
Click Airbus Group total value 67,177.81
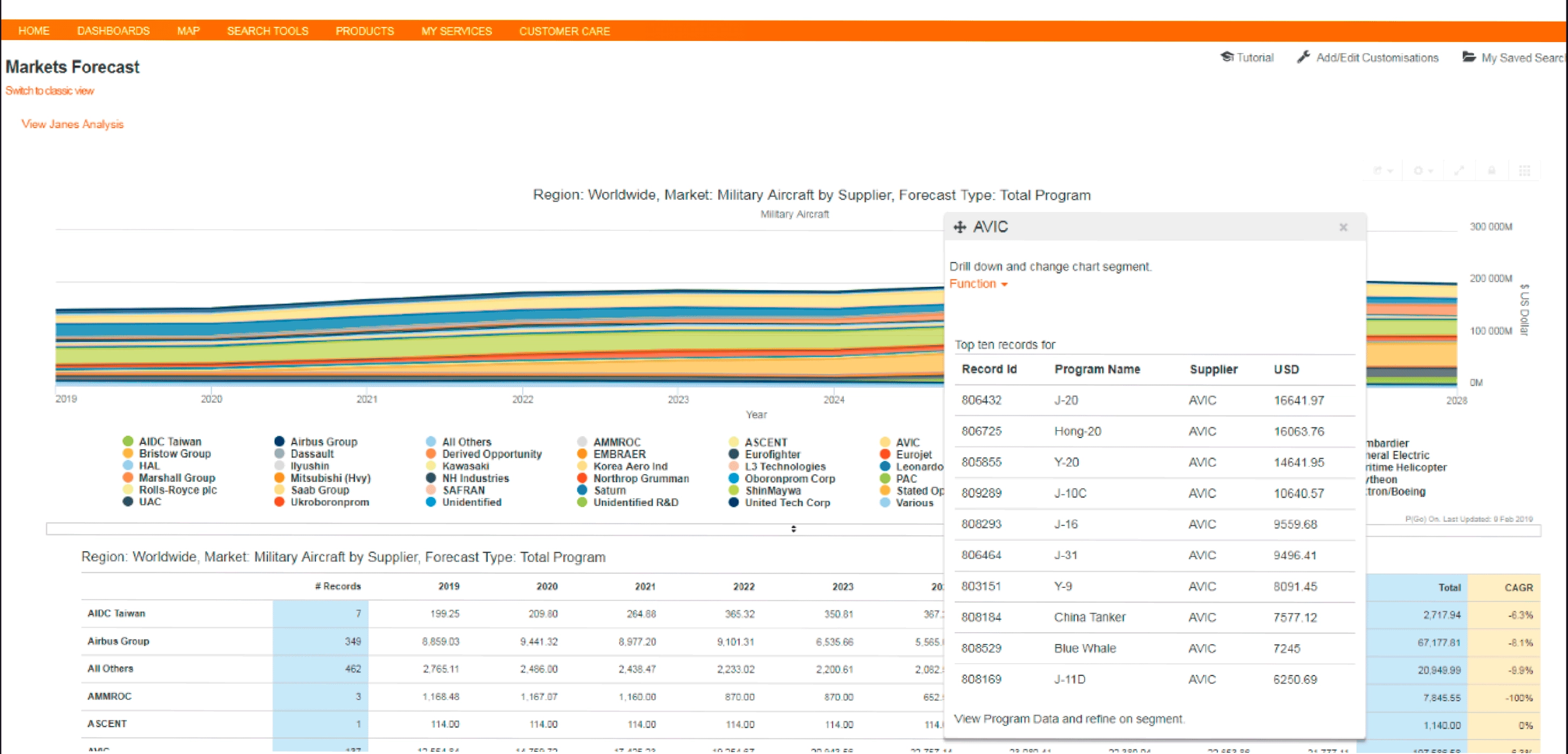tap(1439, 643)
